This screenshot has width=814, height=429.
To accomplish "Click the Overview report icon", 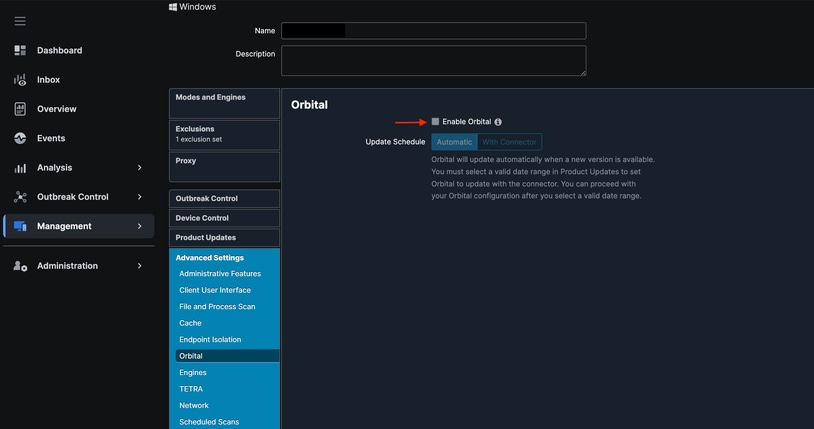I will click(20, 109).
